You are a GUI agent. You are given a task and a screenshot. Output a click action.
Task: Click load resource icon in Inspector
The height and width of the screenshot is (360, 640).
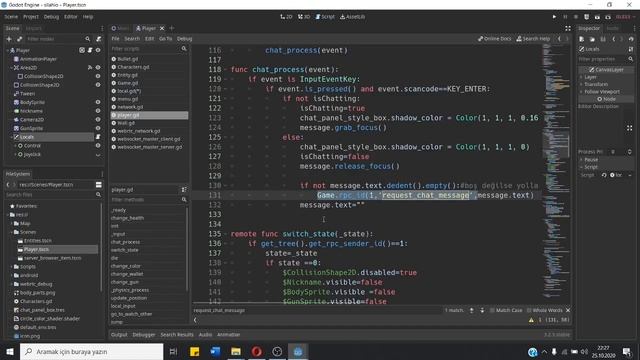592,39
